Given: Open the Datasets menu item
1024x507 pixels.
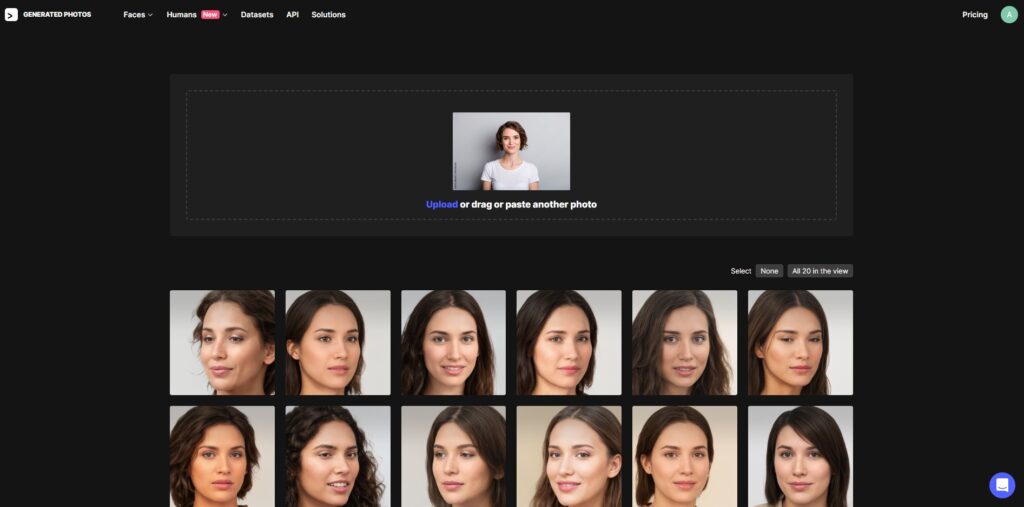Looking at the screenshot, I should (257, 14).
